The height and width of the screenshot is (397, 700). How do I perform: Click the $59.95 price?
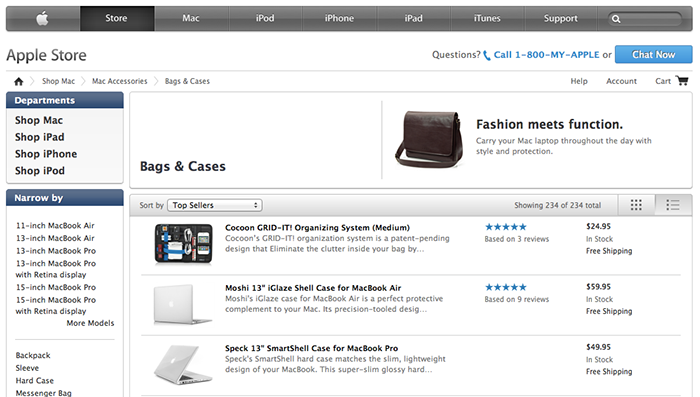click(x=599, y=287)
